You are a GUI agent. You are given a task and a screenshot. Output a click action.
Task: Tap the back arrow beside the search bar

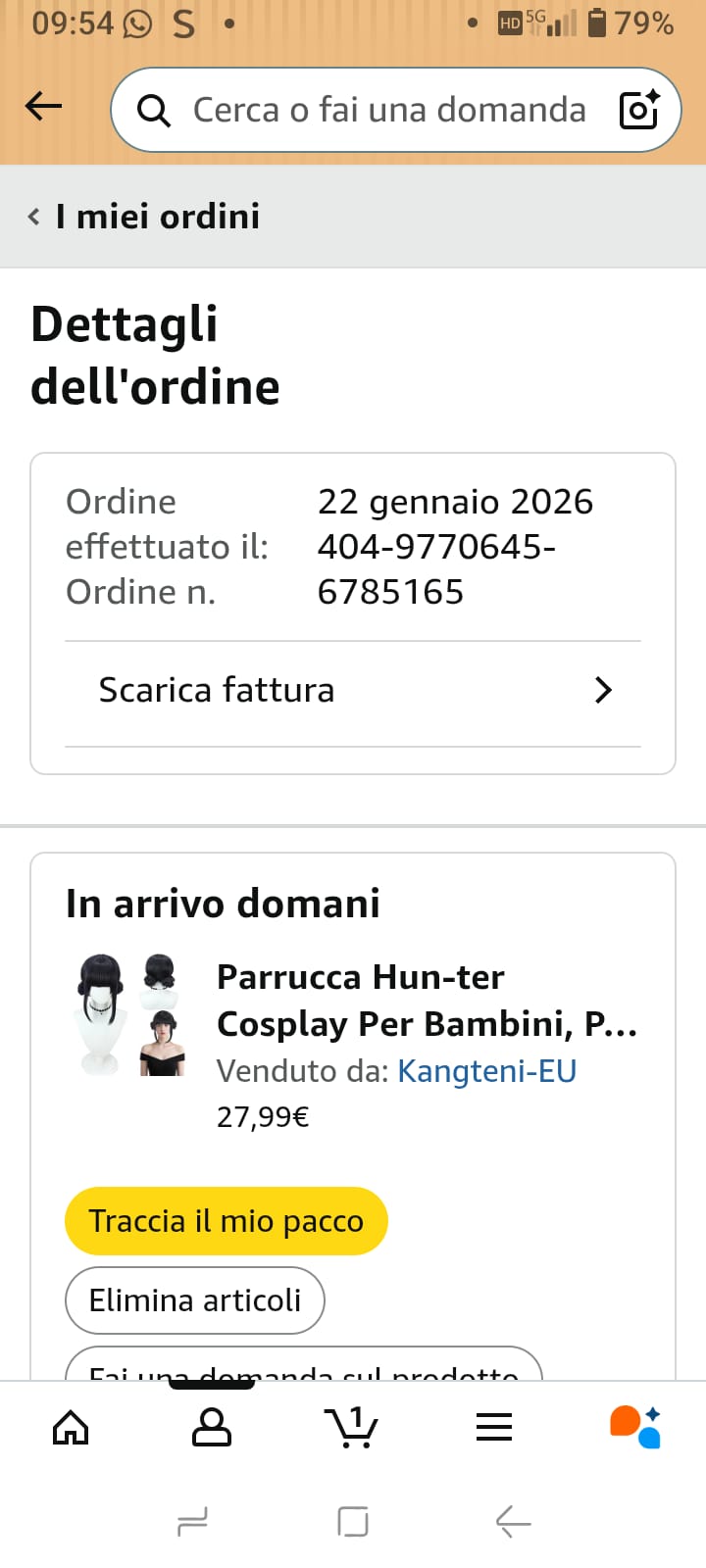(x=43, y=106)
